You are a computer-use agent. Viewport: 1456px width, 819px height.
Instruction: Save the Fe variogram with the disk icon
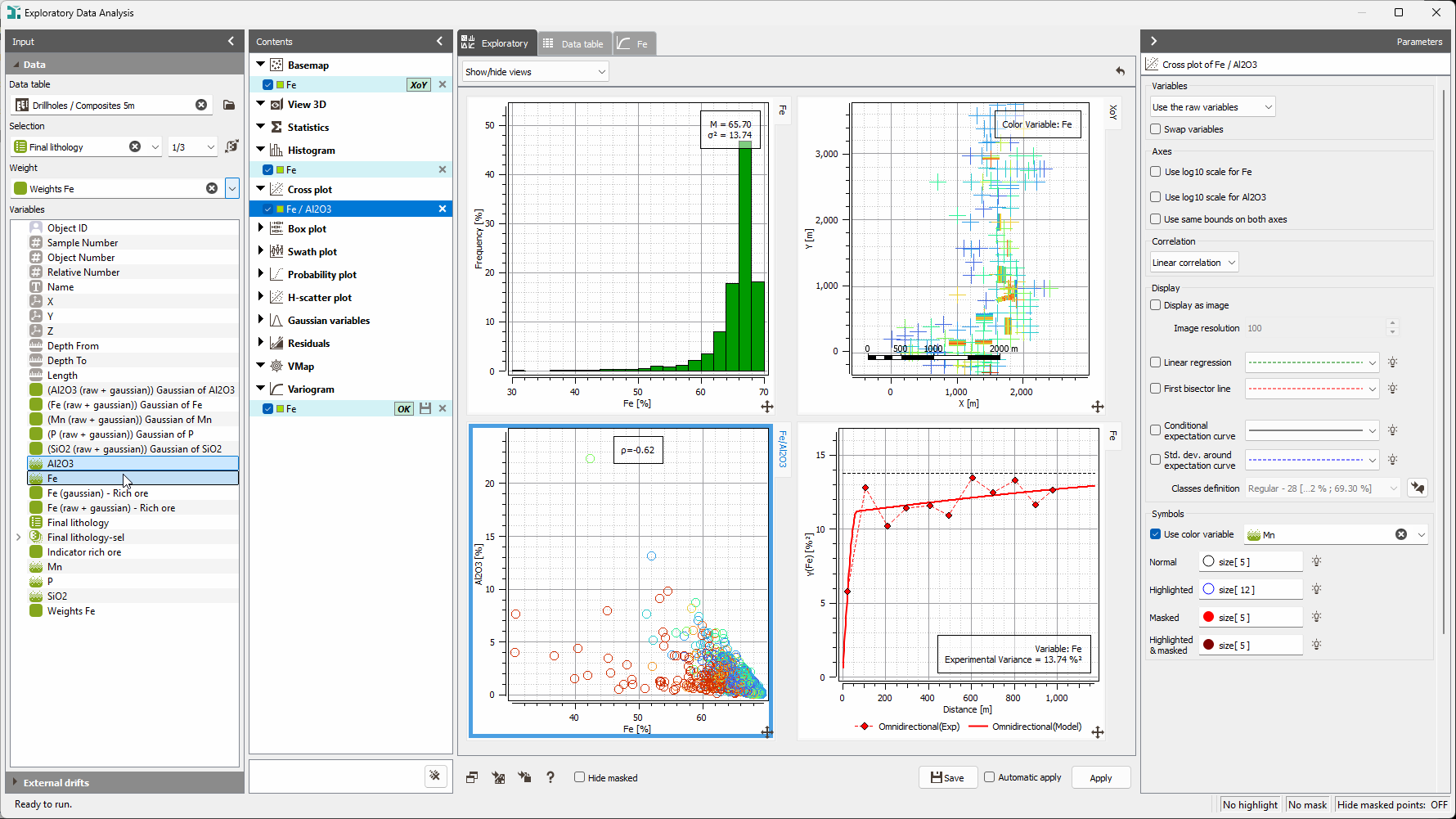pos(425,408)
